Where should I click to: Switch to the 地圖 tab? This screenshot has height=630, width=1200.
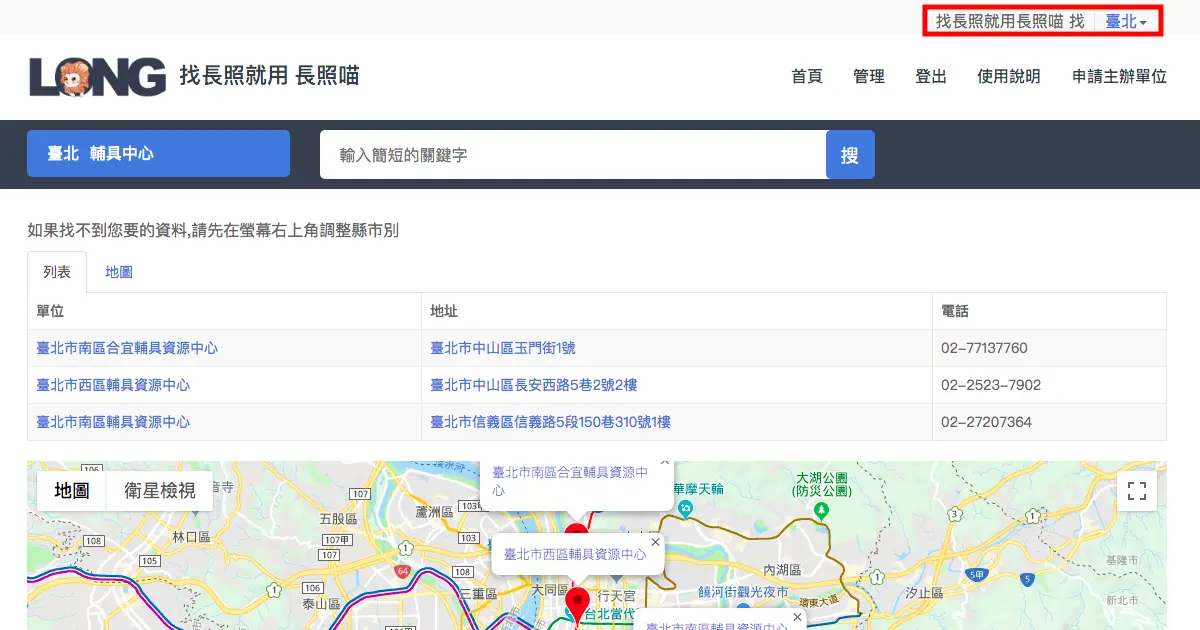click(119, 272)
